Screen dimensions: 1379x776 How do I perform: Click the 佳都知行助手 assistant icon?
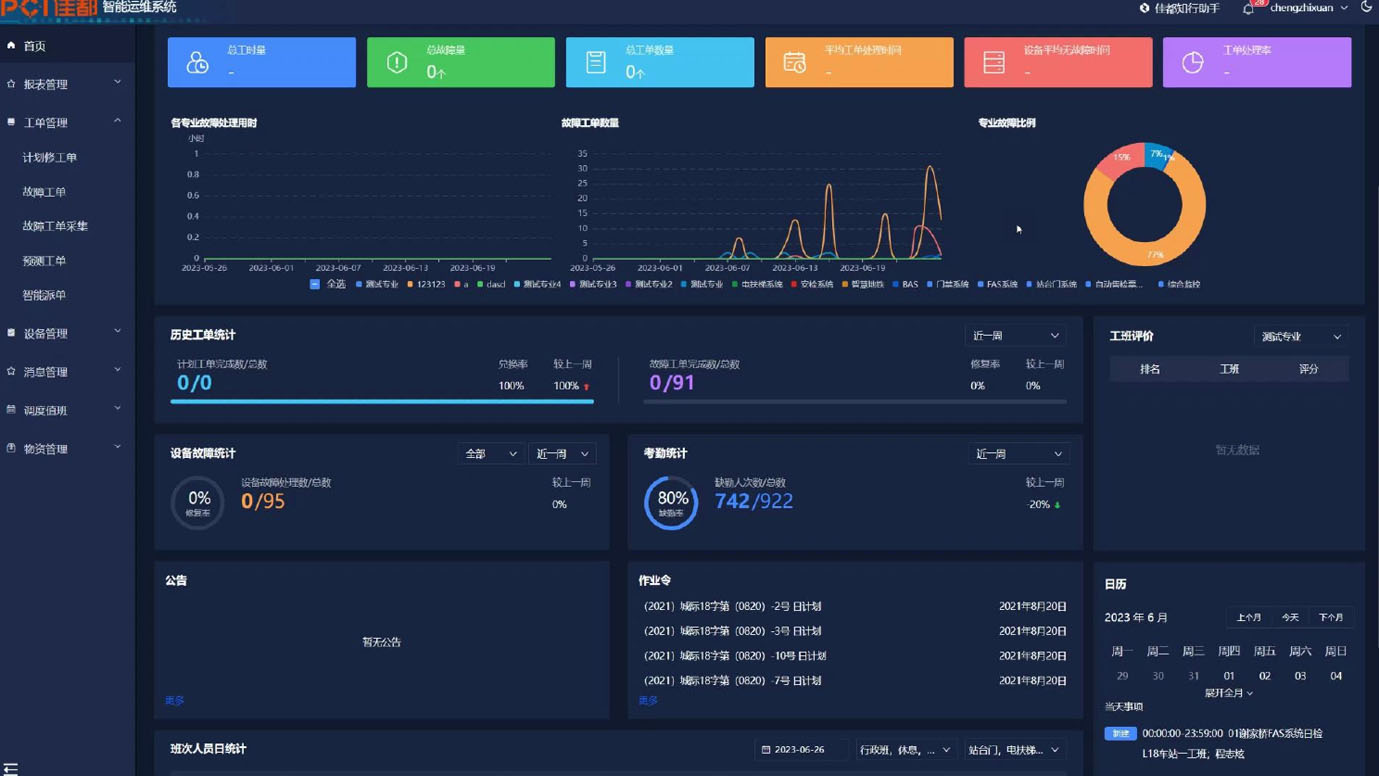click(x=1145, y=8)
